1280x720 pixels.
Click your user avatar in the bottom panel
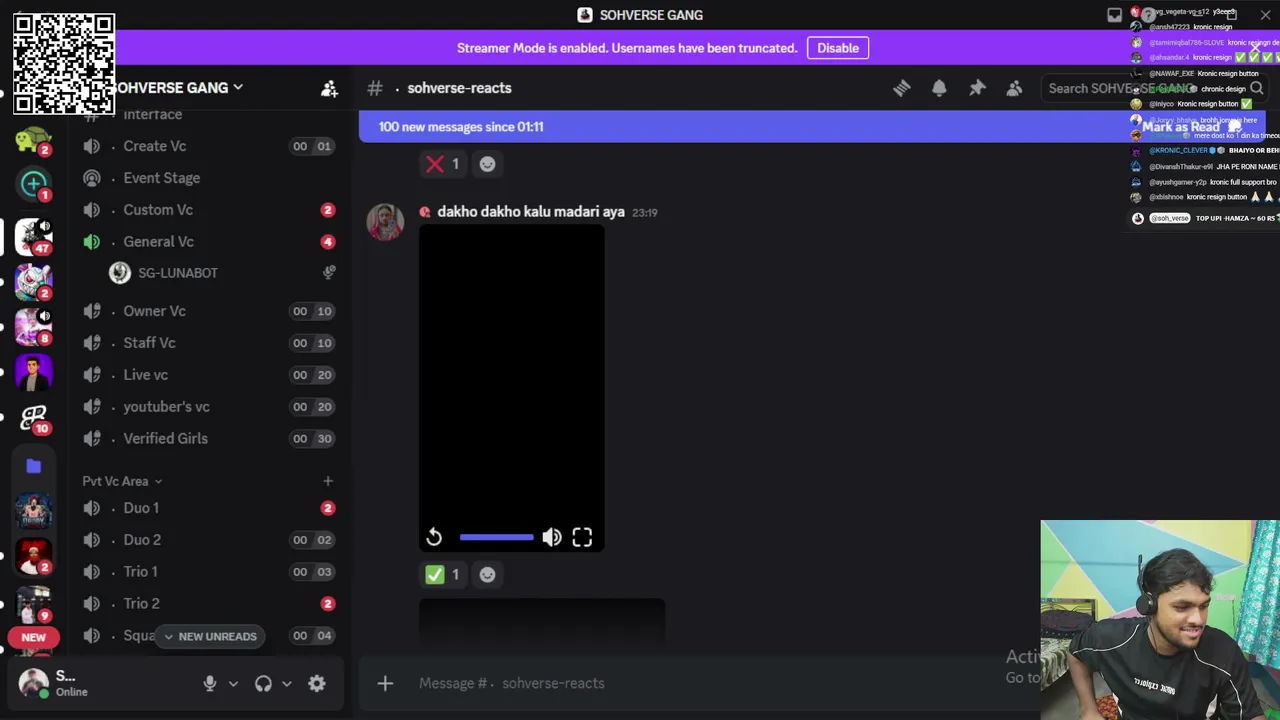(33, 683)
